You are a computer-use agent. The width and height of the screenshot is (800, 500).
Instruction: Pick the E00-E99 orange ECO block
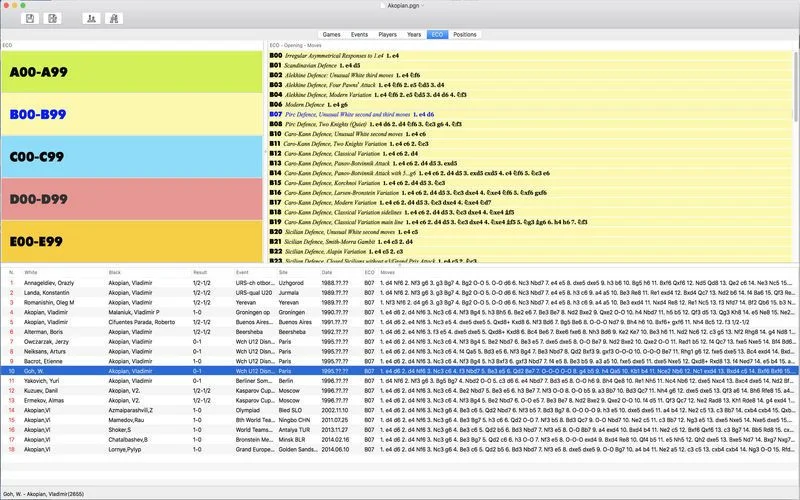[x=132, y=241]
